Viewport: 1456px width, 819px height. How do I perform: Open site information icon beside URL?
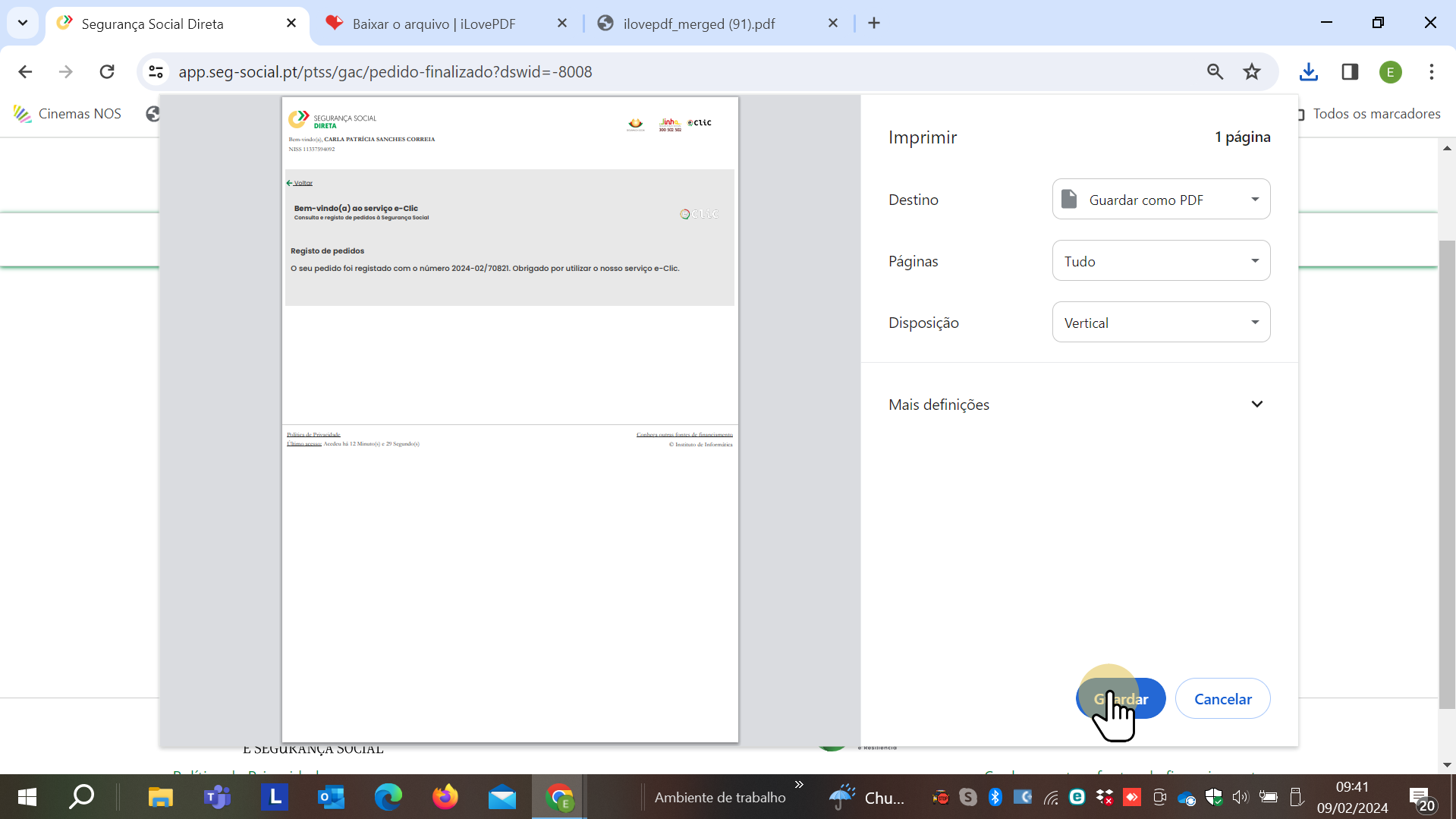point(156,72)
